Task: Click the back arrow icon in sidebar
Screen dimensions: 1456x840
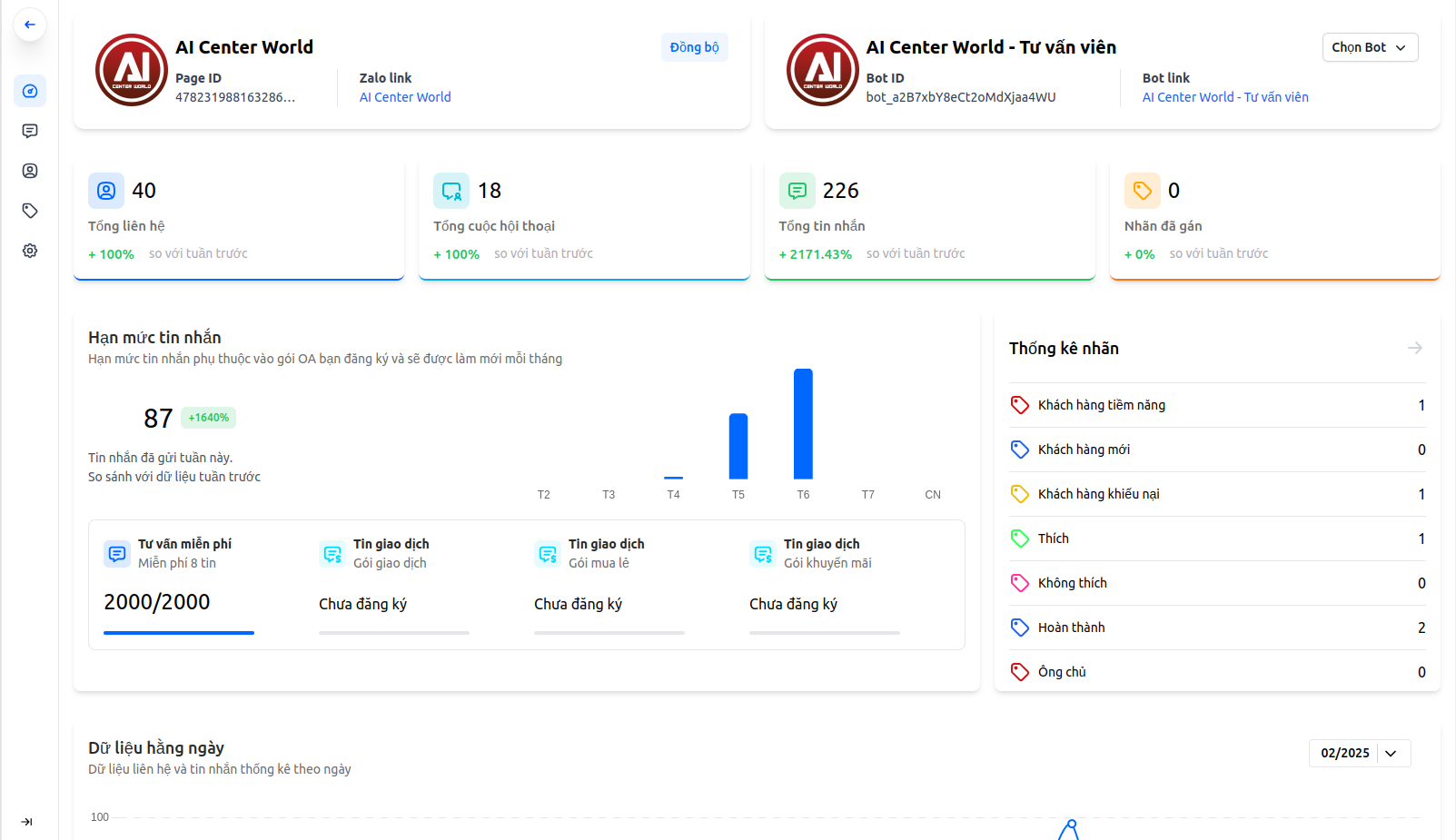Action: pos(30,25)
